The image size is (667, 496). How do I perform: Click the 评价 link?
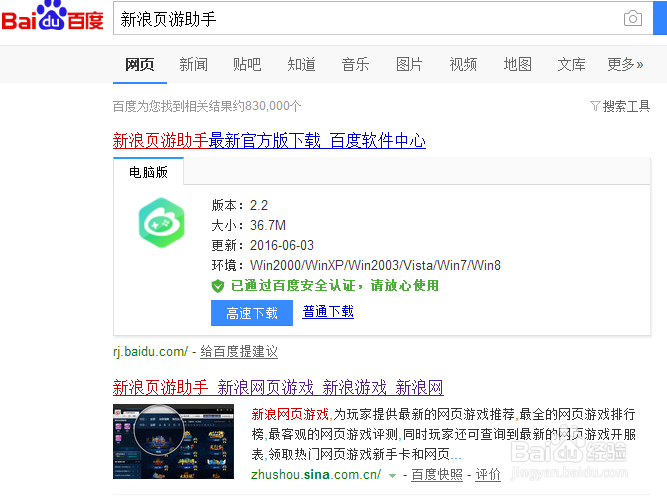[488, 474]
